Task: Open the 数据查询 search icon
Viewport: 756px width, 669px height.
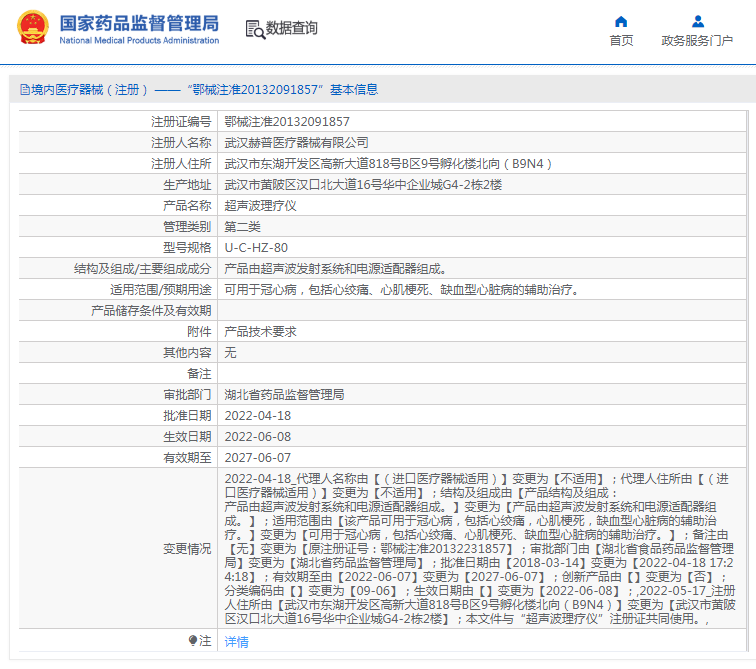Action: click(256, 29)
